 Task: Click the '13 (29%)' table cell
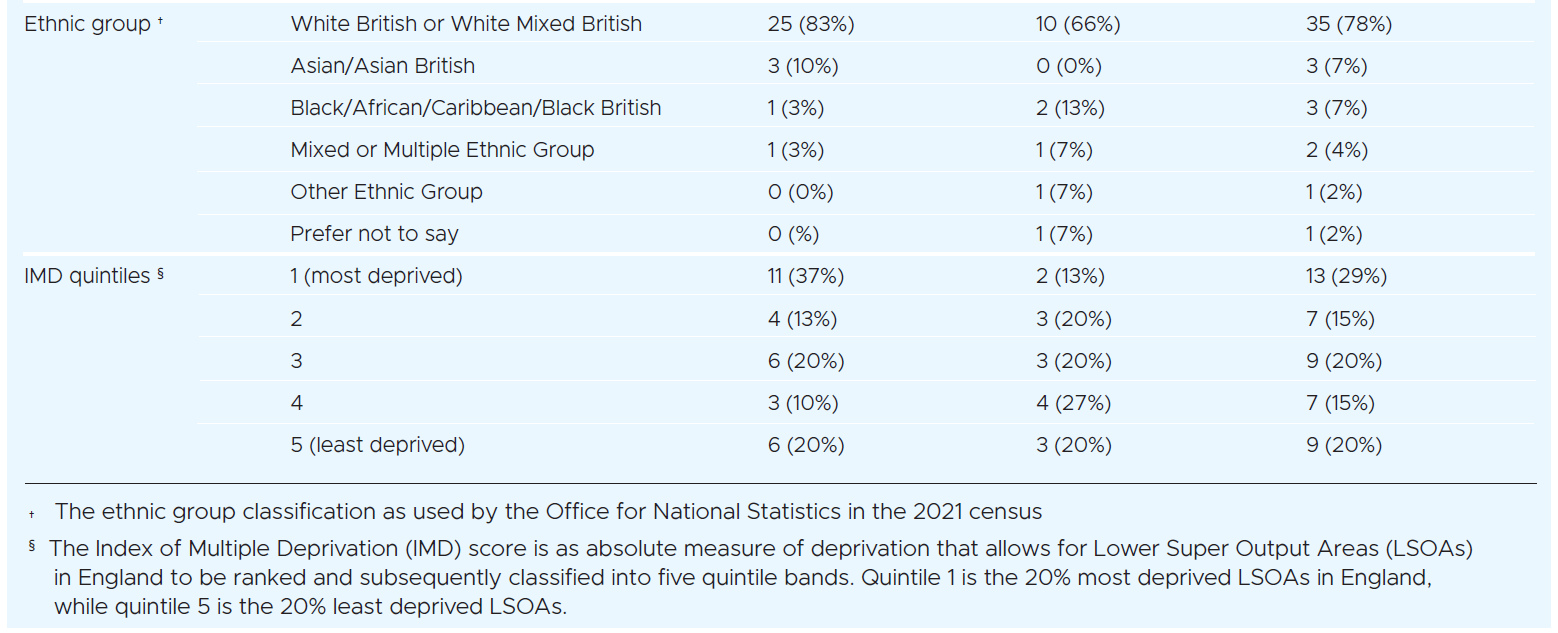(1346, 276)
